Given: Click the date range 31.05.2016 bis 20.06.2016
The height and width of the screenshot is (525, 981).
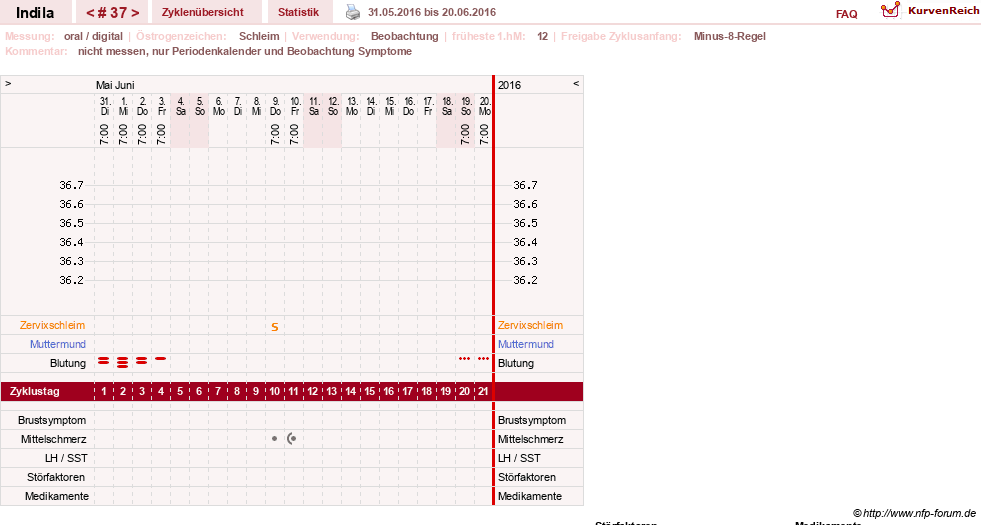Looking at the screenshot, I should [432, 13].
